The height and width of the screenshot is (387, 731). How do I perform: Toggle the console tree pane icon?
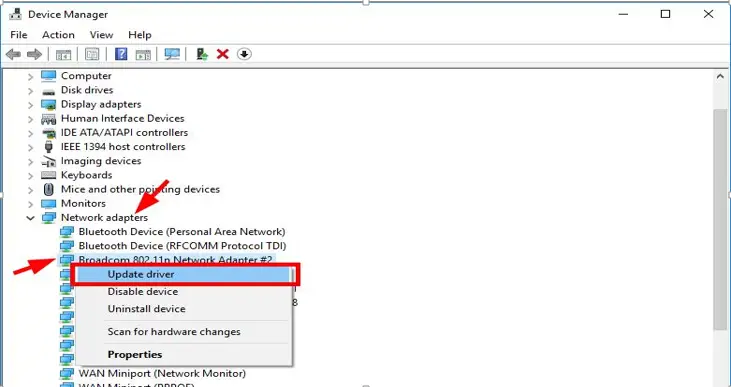pyautogui.click(x=63, y=55)
